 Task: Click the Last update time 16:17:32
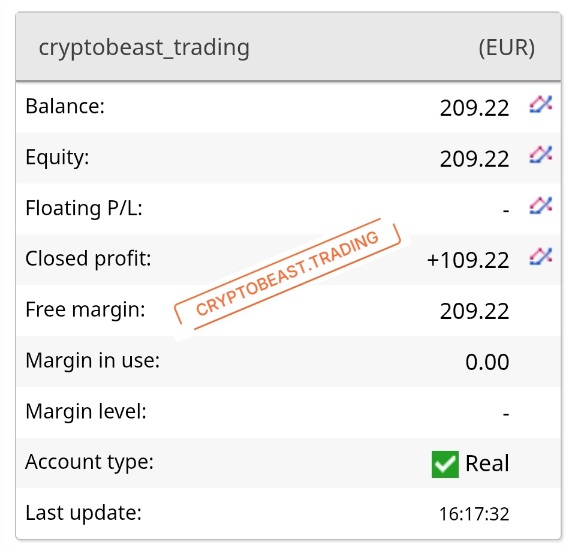474,514
